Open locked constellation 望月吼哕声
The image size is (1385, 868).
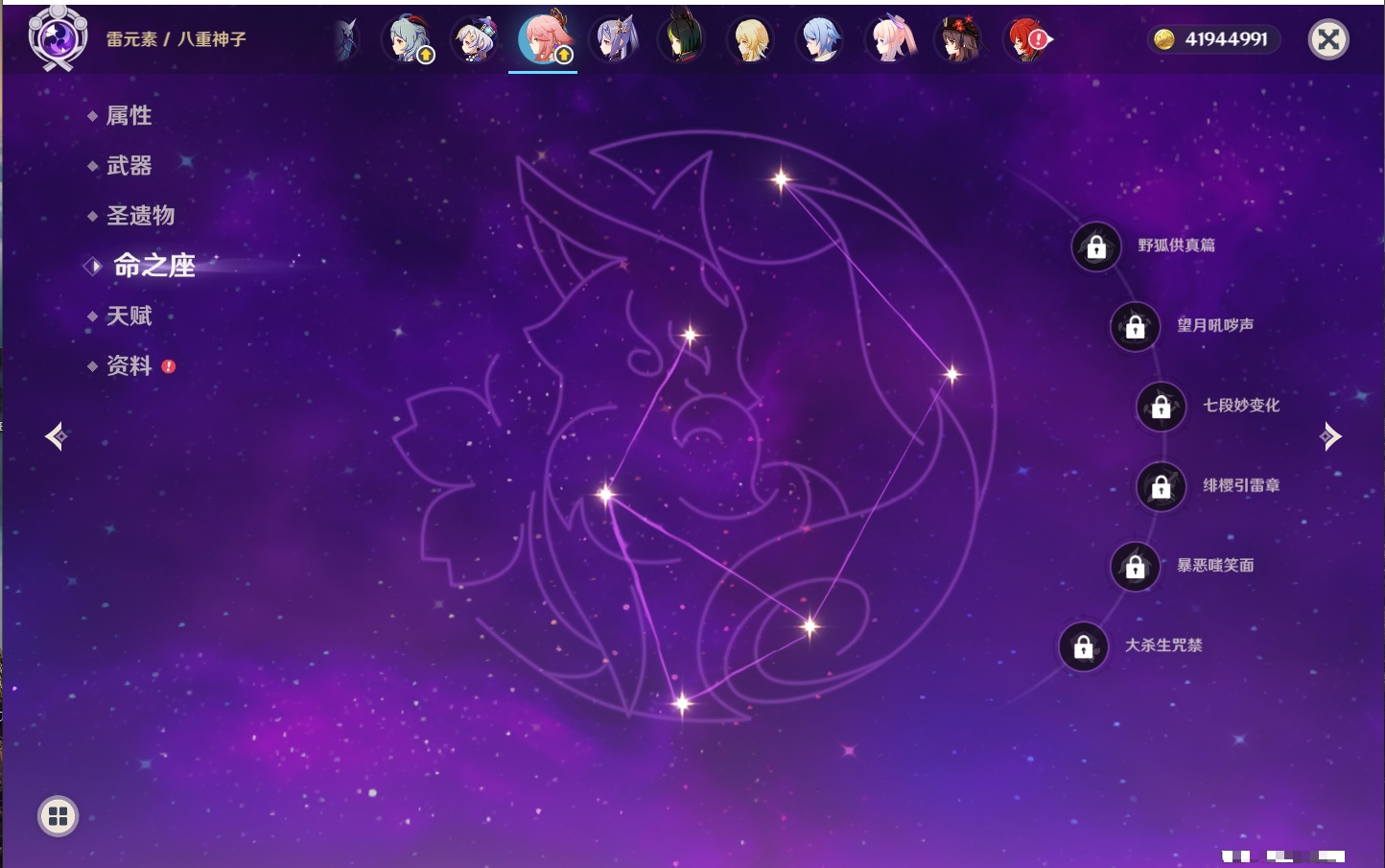1136,327
